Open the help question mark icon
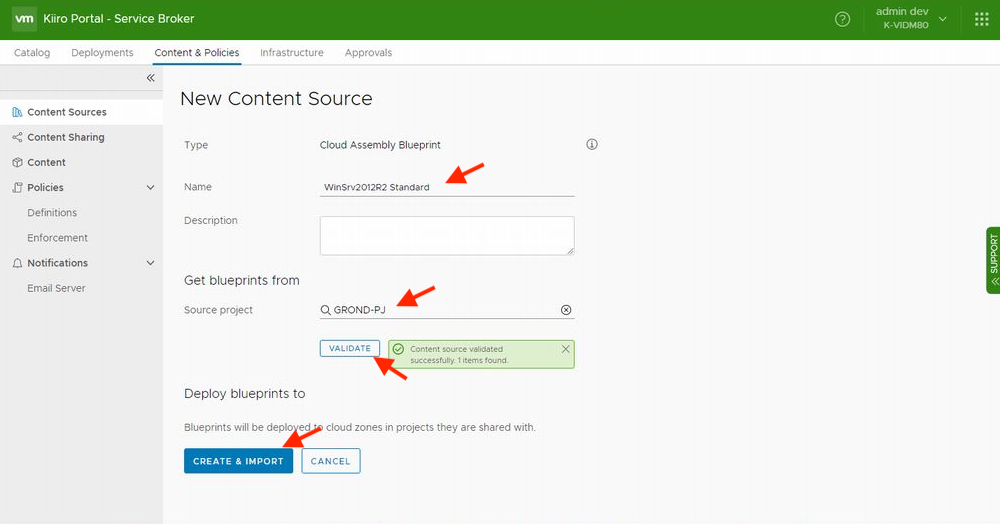The width and height of the screenshot is (1000, 524). (842, 19)
